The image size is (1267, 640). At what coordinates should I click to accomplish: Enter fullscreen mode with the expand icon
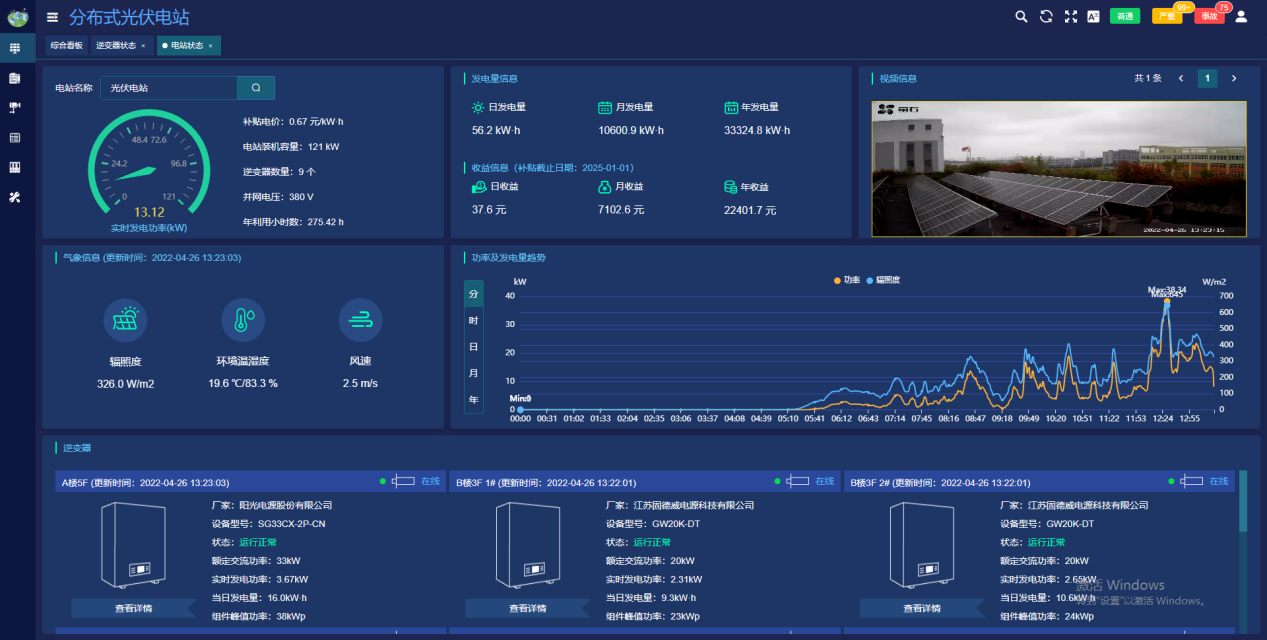1071,16
